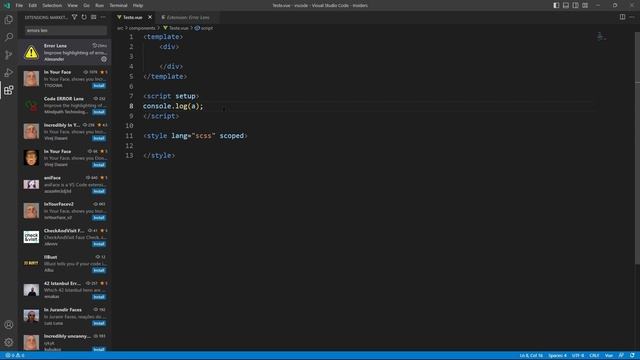Open the Accounts menu icon

pos(9,325)
